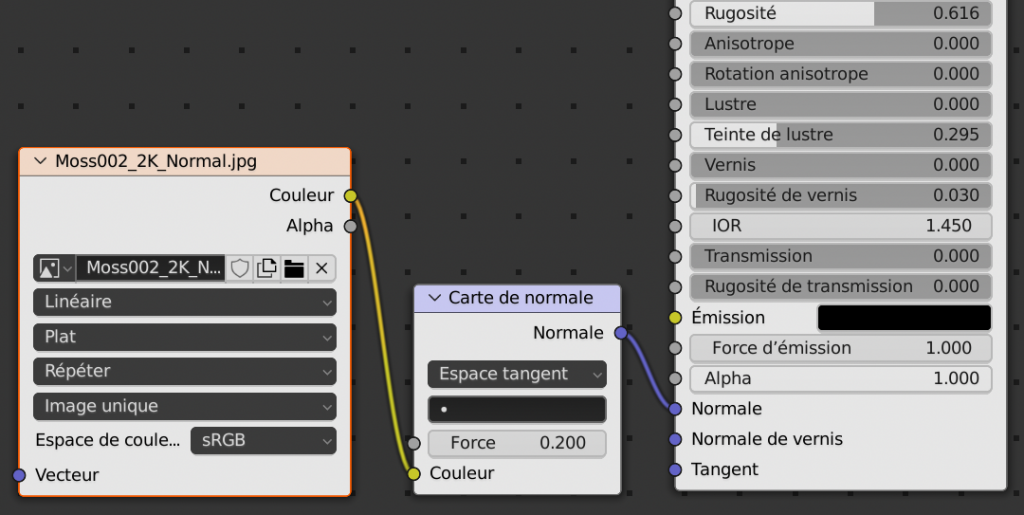Click the black Émission color swatch
This screenshot has height=515, width=1024.
(x=904, y=318)
